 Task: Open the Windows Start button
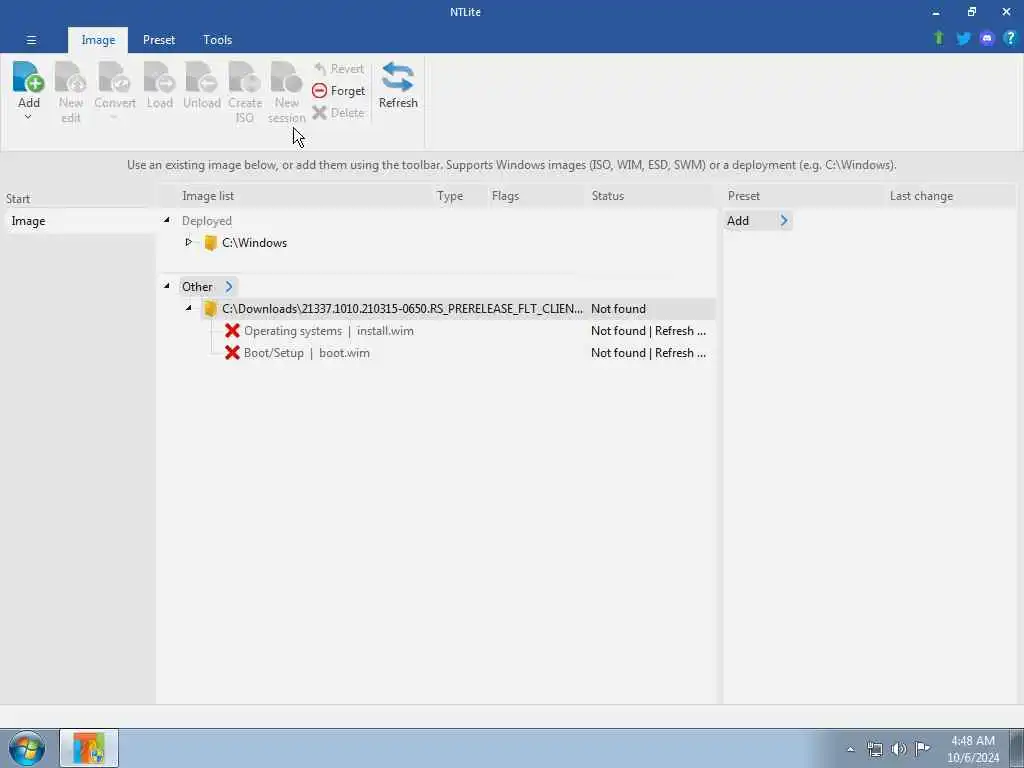(x=27, y=748)
